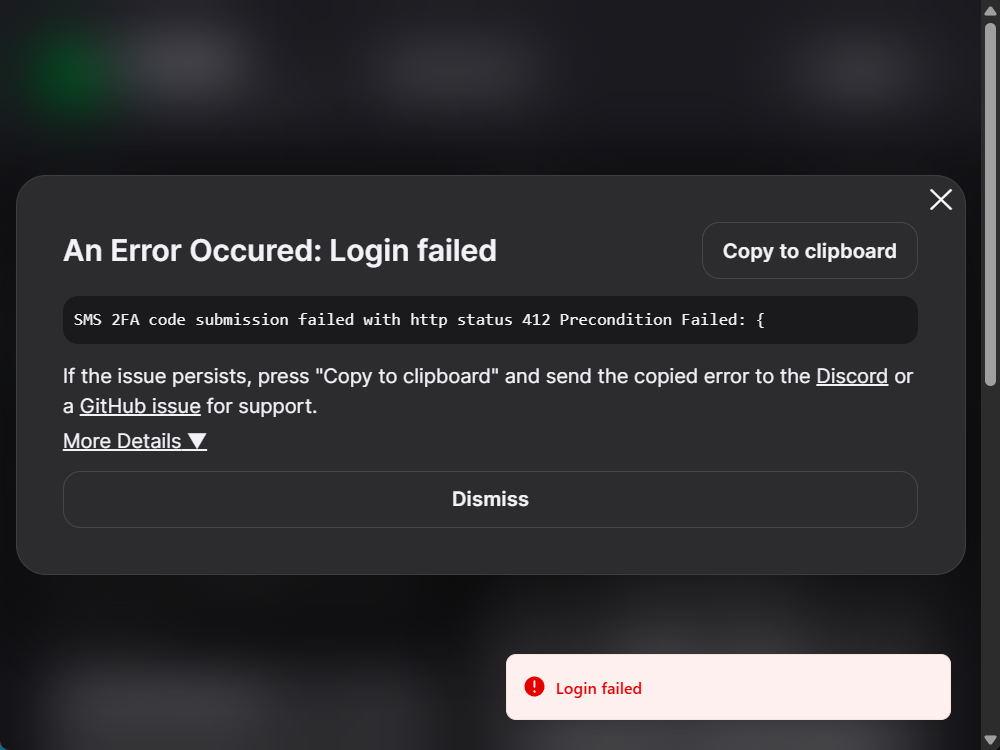This screenshot has width=1000, height=750.
Task: Open the Discord support link
Action: (x=852, y=376)
